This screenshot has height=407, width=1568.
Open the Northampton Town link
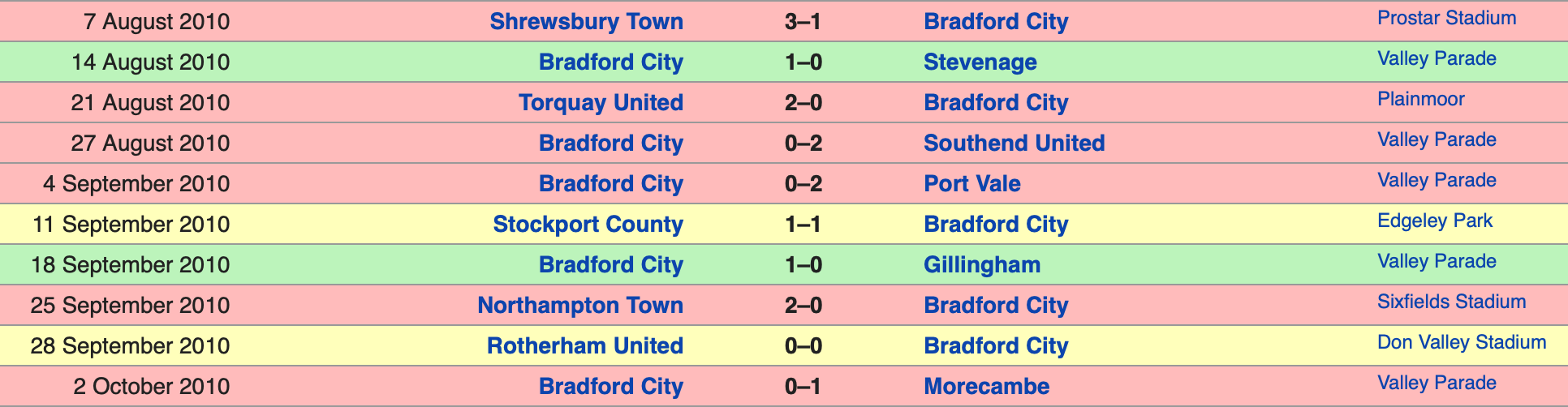[x=579, y=306]
